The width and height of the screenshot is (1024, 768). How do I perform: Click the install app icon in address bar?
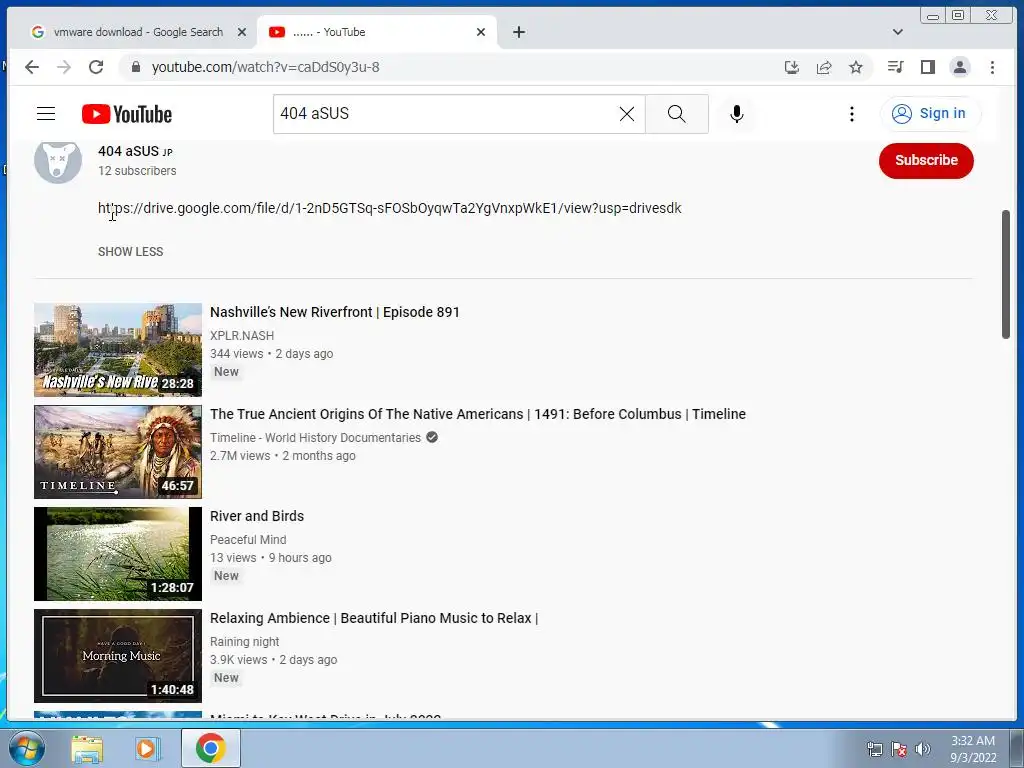click(792, 67)
